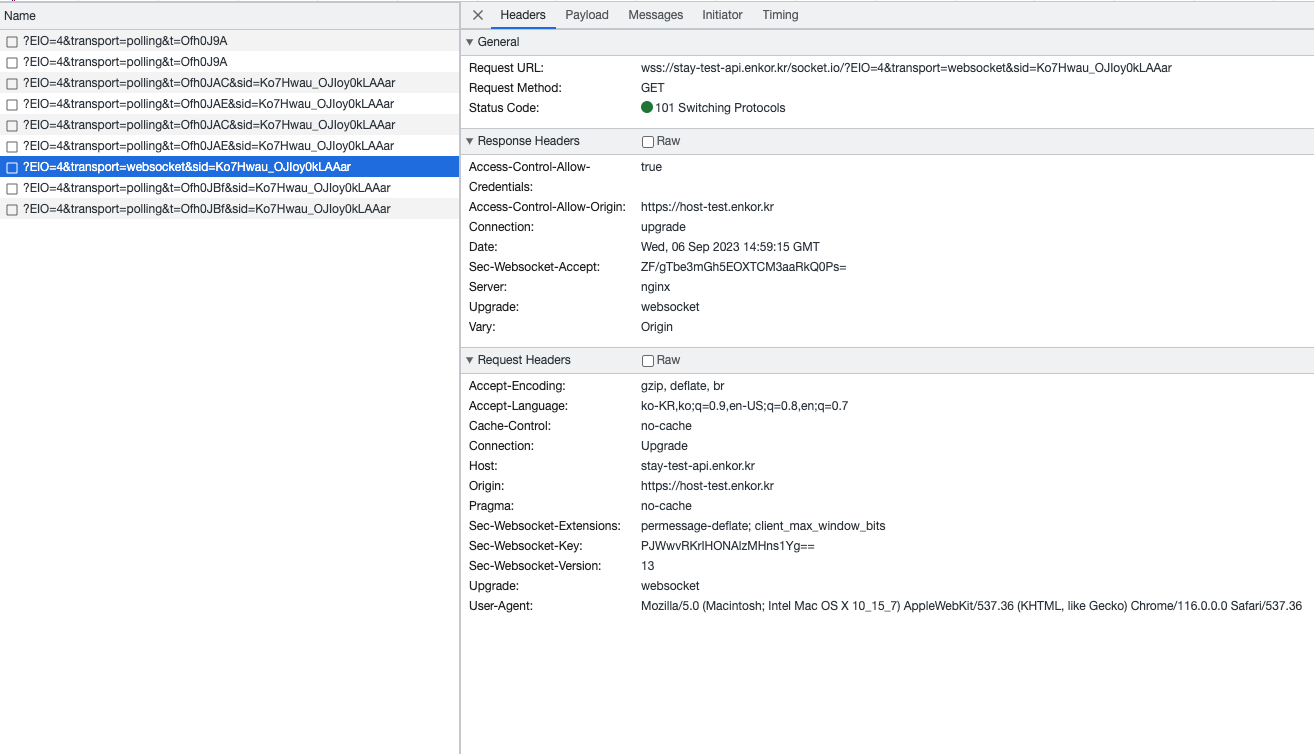This screenshot has height=754, width=1314.
Task: Select the Access-Control-Allow-Credentials value true
Action: (651, 167)
